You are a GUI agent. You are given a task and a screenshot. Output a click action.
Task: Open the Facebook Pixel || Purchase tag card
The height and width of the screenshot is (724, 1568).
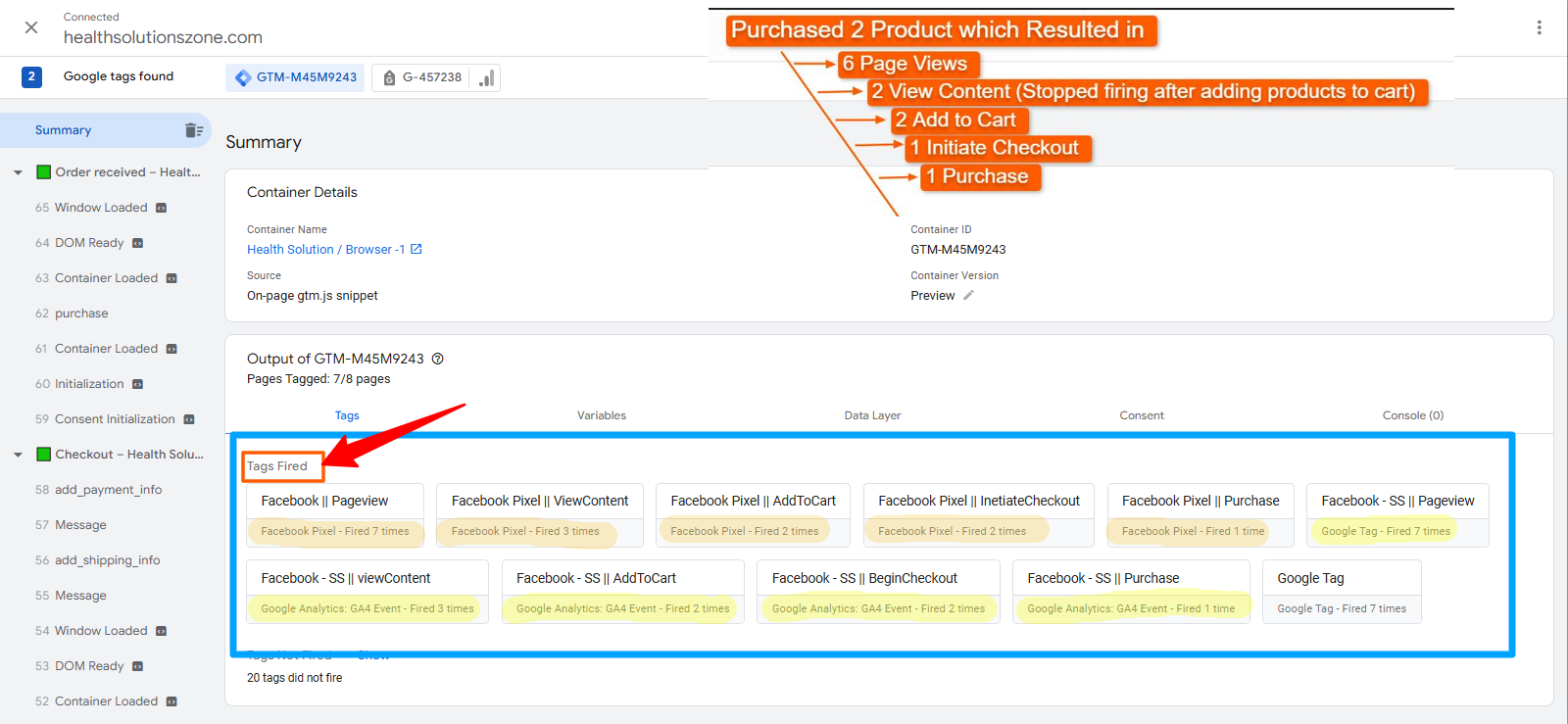[x=1200, y=515]
